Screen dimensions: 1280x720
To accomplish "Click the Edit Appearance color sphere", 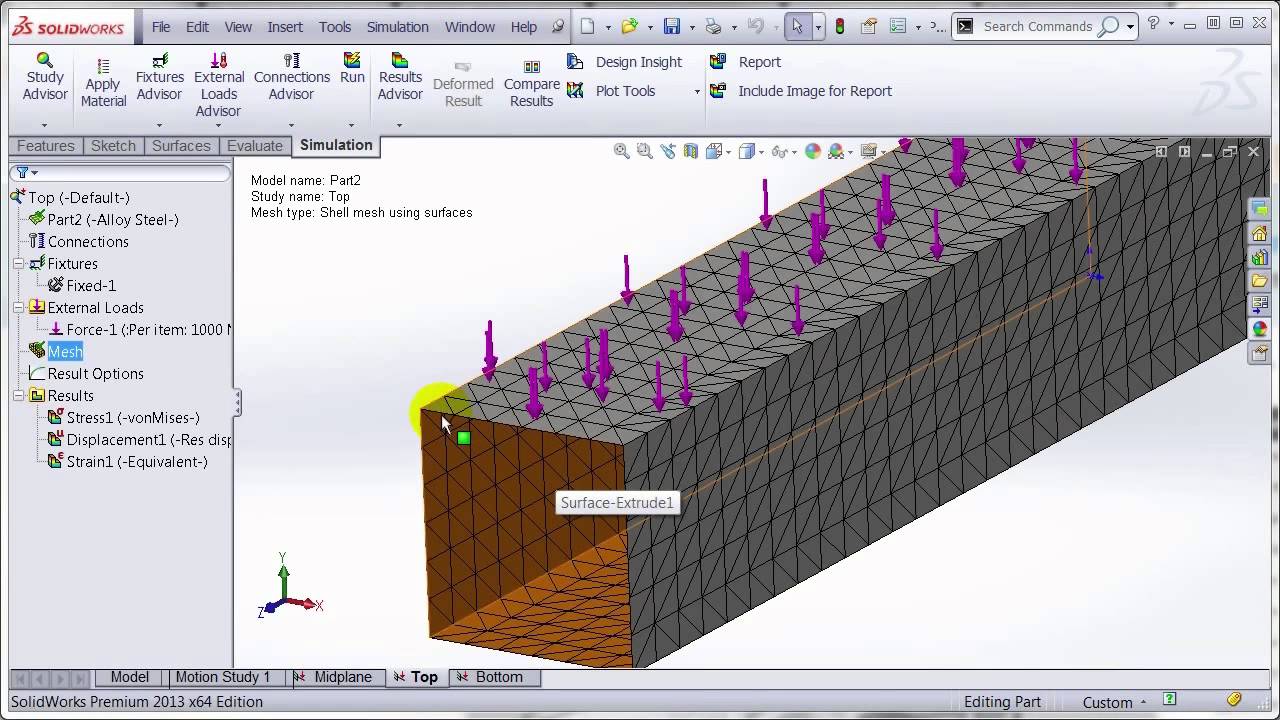I will click(x=813, y=151).
